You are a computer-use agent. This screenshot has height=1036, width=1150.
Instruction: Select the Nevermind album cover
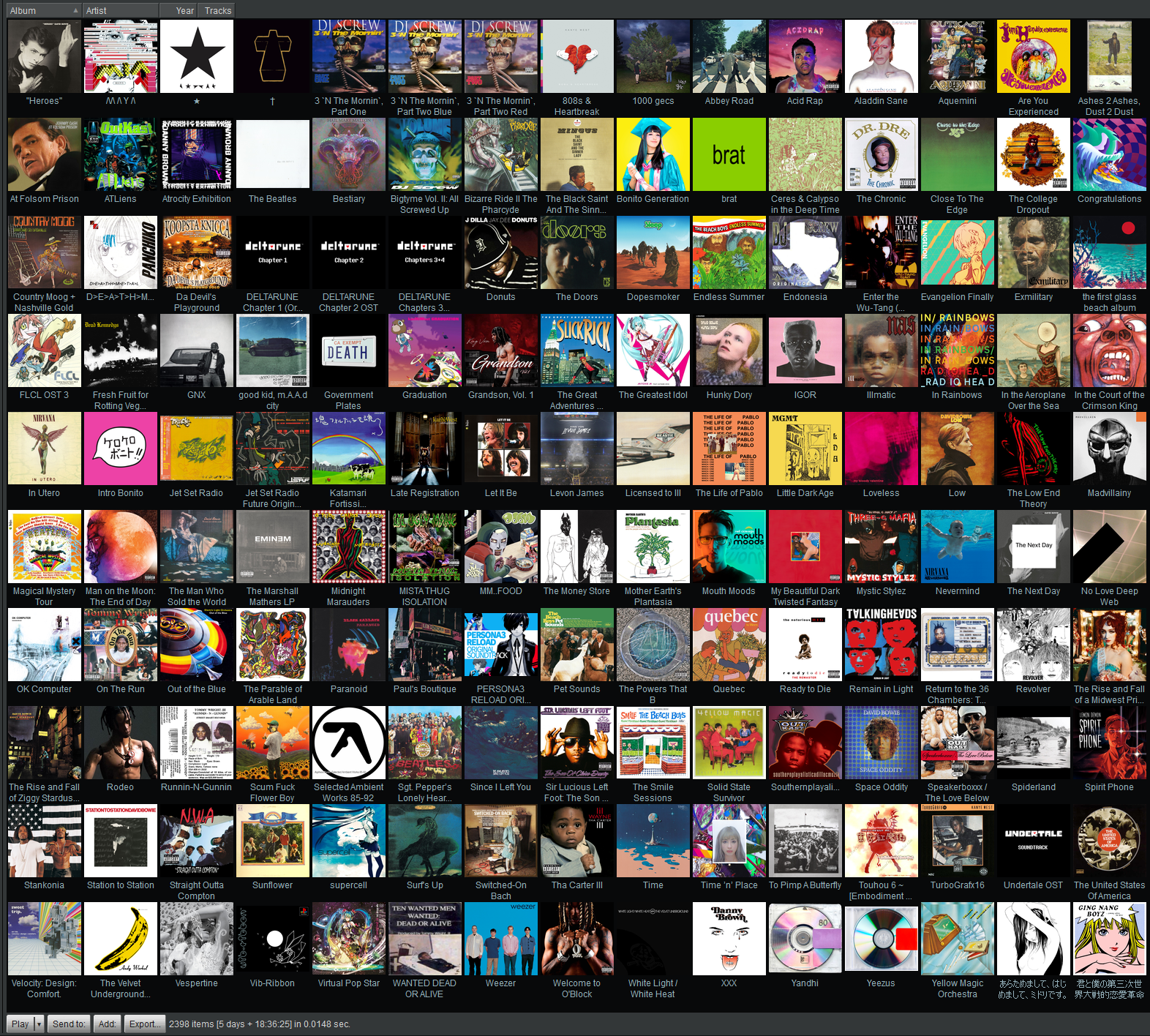[x=958, y=547]
